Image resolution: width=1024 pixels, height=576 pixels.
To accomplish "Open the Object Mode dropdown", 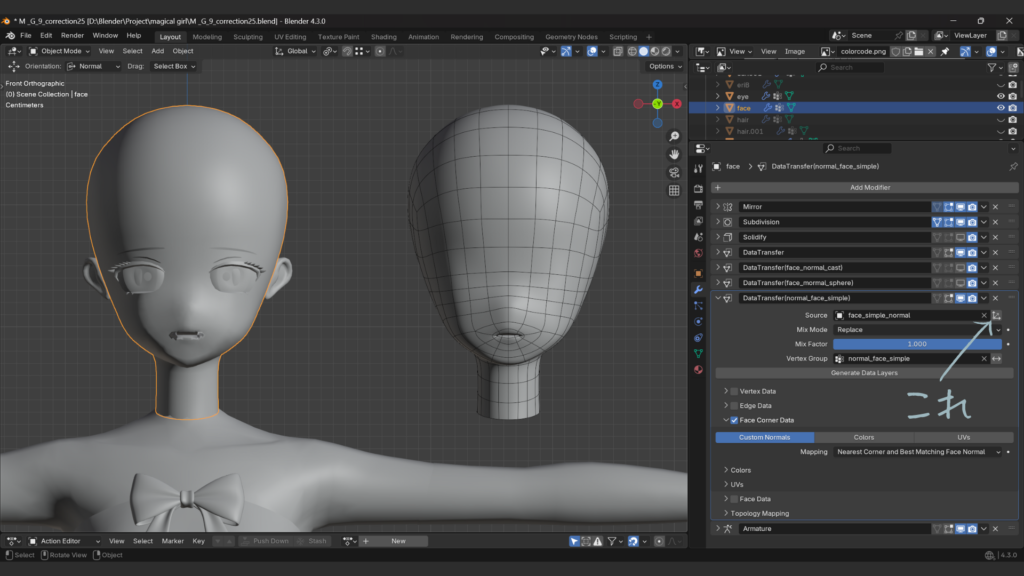I will [60, 51].
